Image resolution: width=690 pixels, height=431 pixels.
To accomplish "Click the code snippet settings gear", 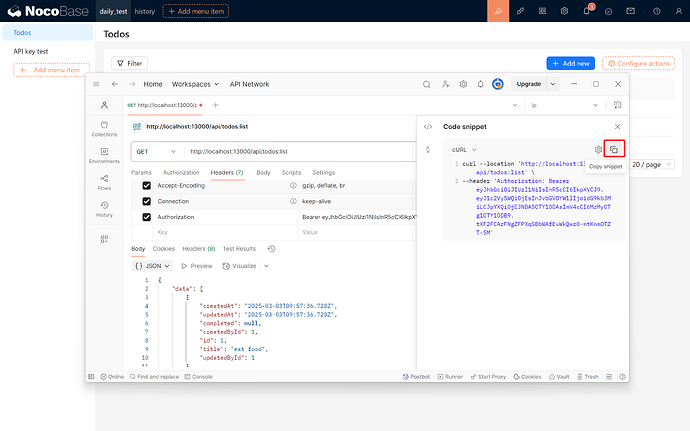I will (x=598, y=150).
